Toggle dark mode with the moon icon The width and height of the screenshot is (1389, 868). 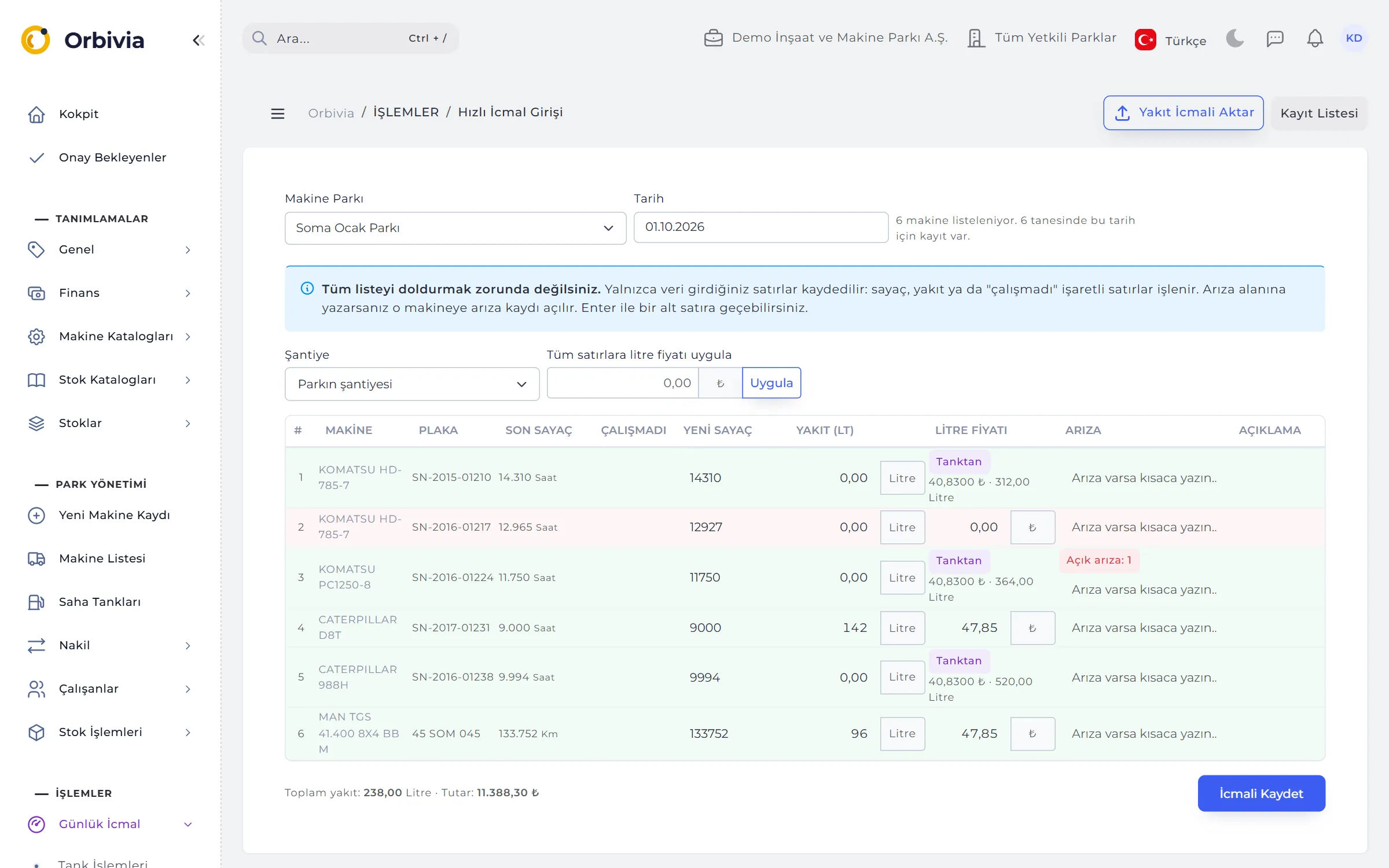coord(1234,38)
